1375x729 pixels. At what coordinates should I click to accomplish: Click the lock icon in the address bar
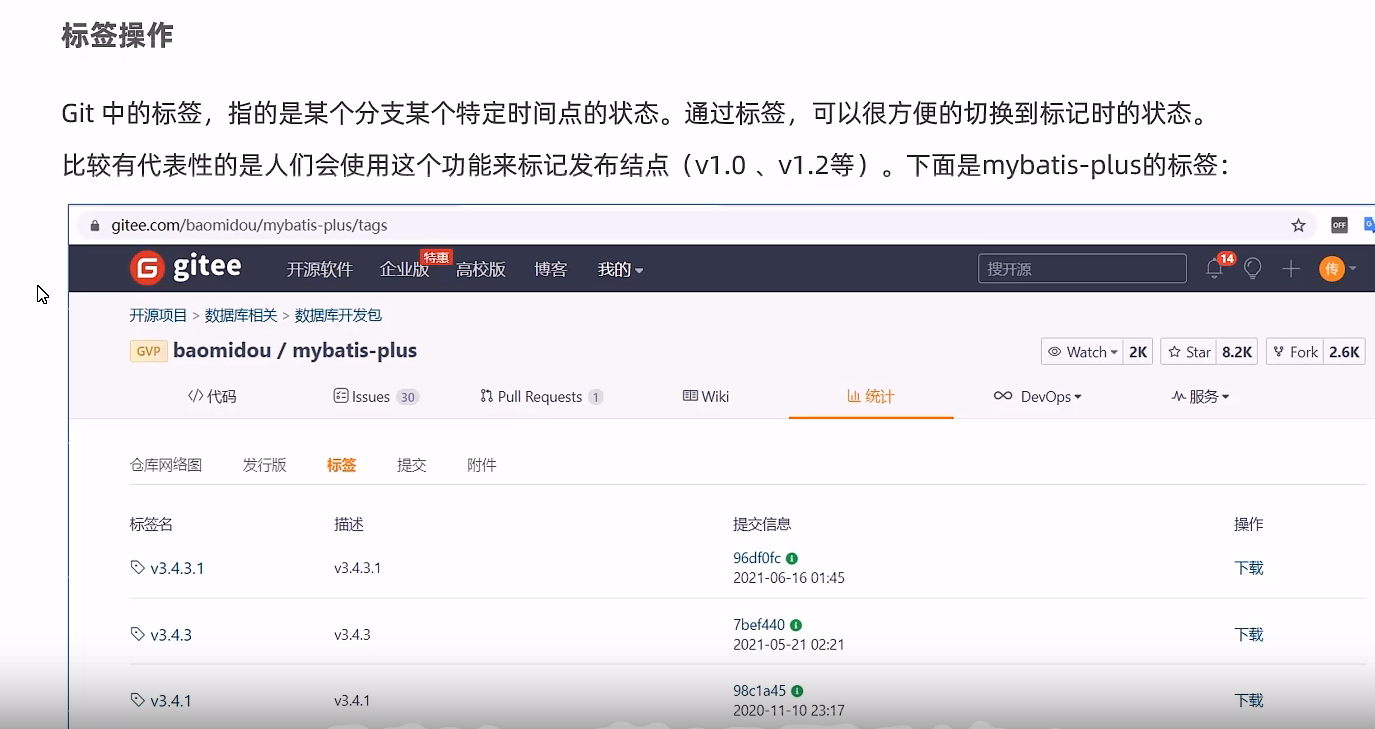[95, 226]
